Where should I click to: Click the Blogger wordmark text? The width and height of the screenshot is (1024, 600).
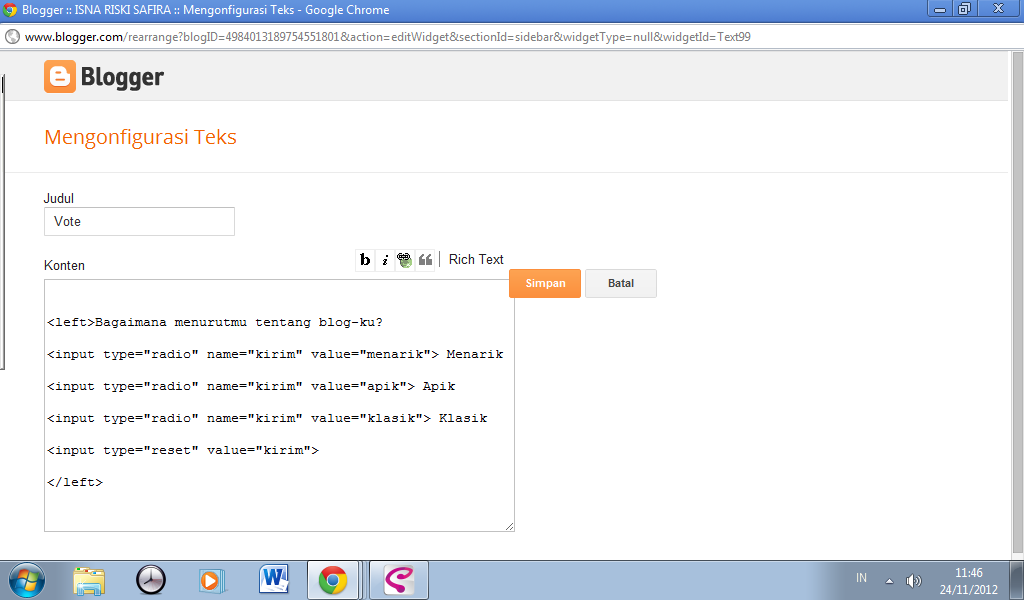pyautogui.click(x=122, y=77)
